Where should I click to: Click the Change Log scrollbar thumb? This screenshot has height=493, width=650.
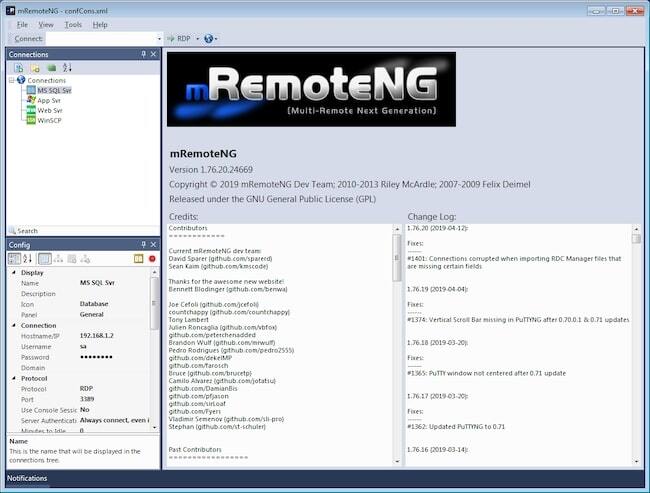pos(636,239)
